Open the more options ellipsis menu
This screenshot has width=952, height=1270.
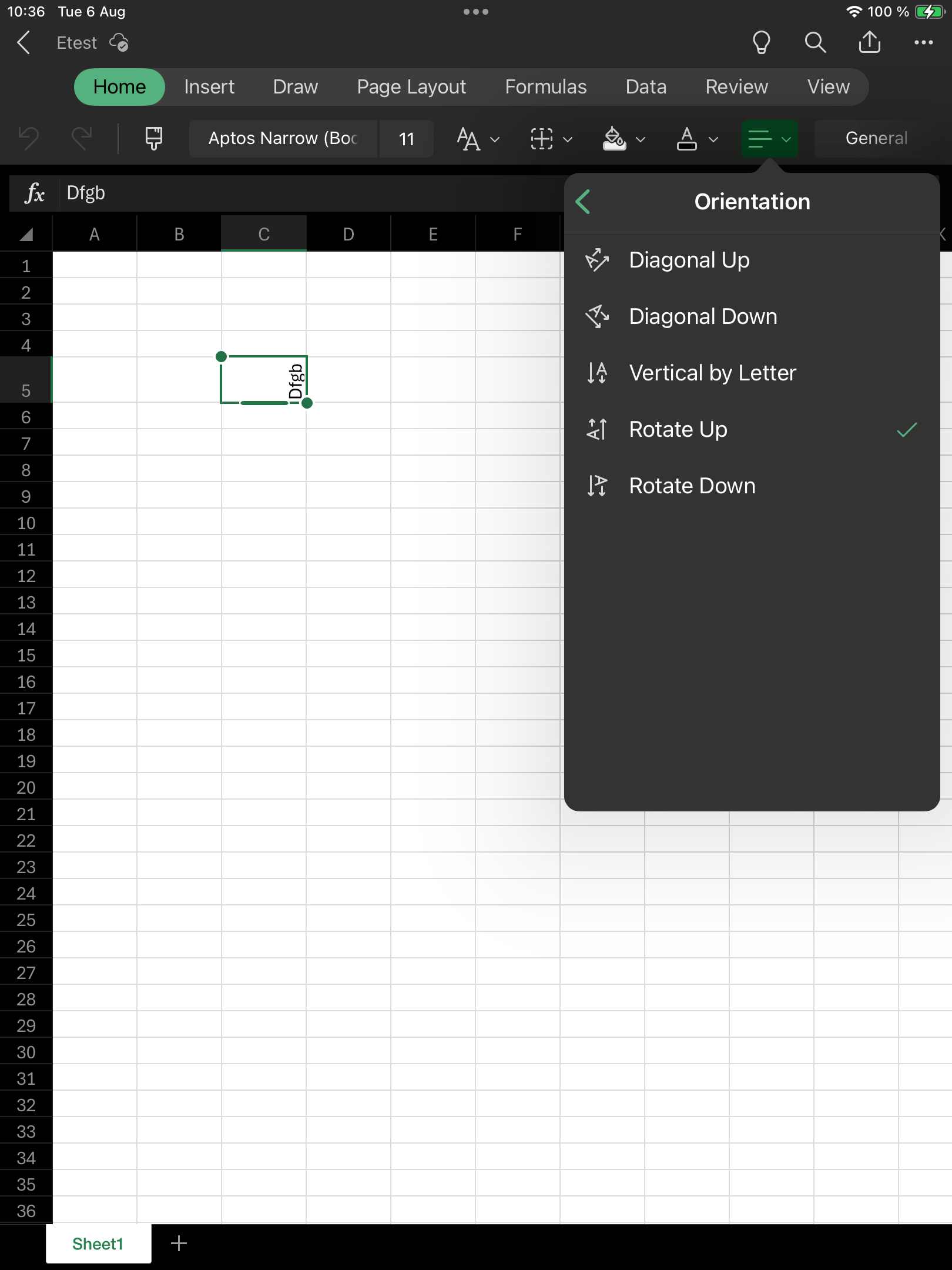(x=923, y=42)
